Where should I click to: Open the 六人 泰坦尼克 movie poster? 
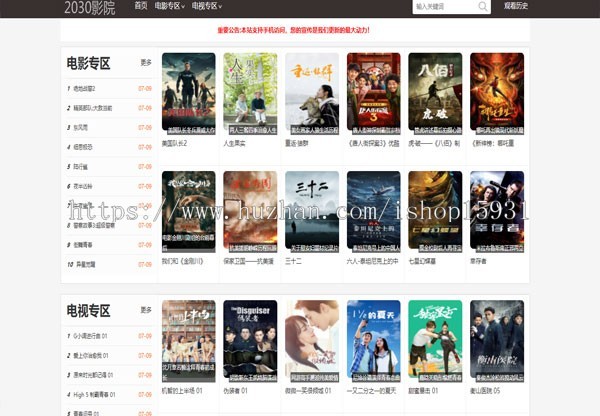click(373, 212)
